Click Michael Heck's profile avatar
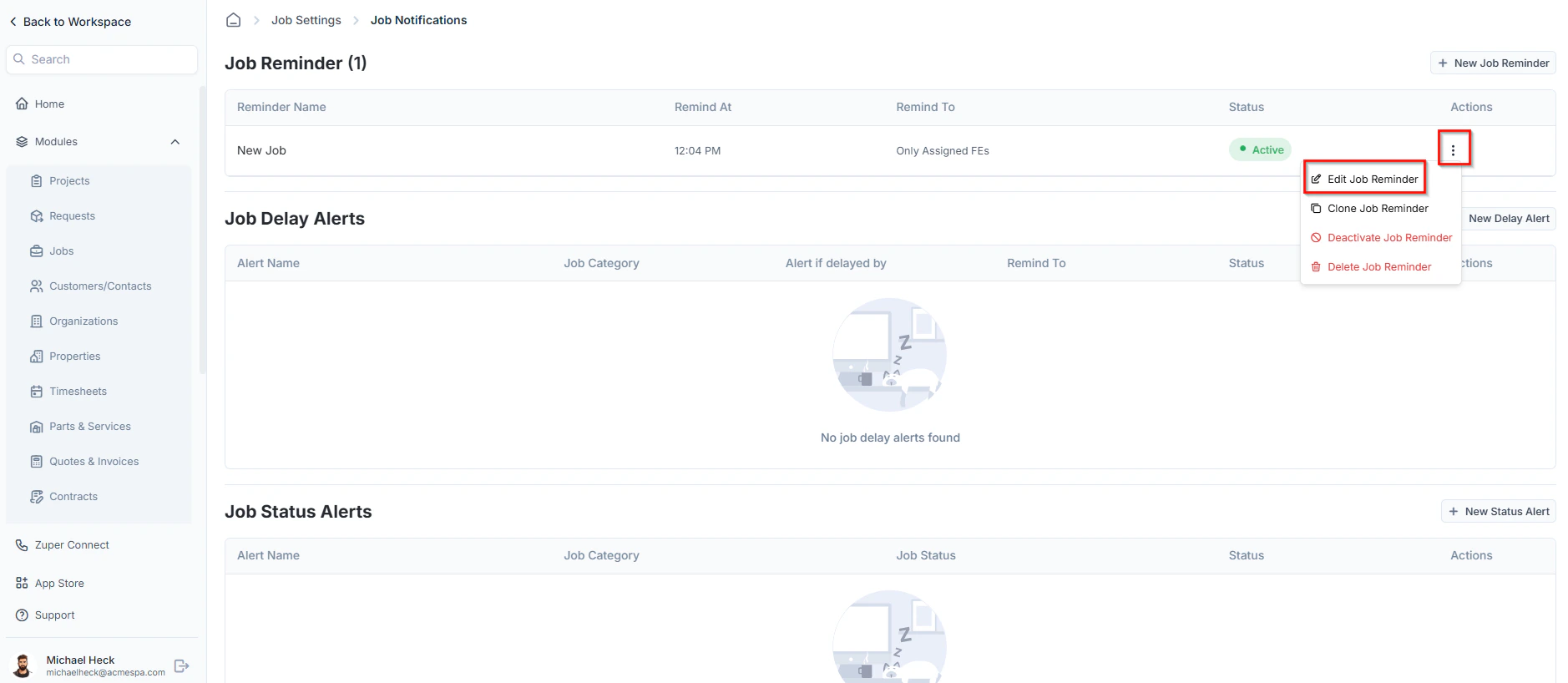This screenshot has height=683, width=1568. point(23,665)
